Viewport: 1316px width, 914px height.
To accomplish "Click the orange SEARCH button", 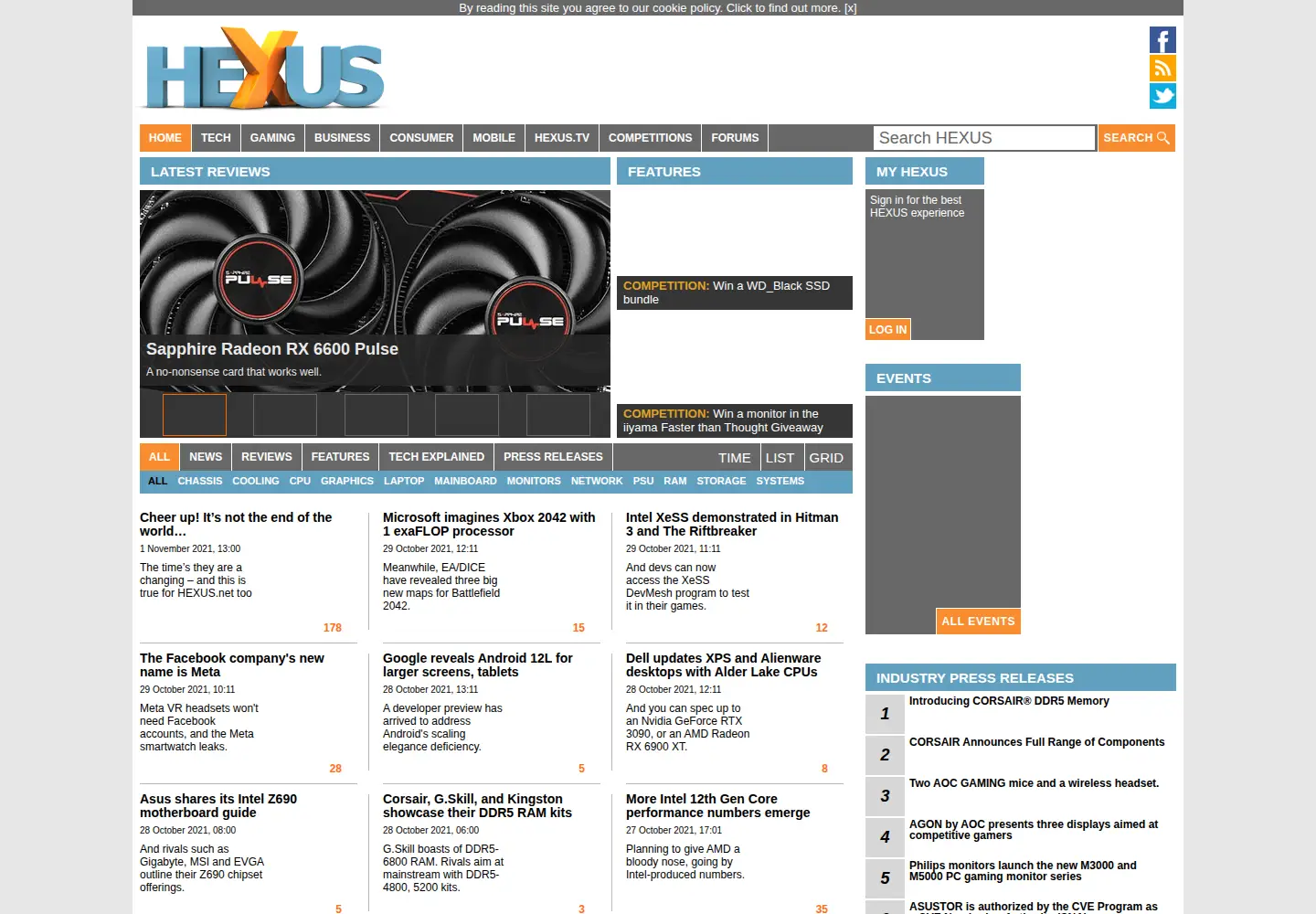I will pyautogui.click(x=1136, y=138).
